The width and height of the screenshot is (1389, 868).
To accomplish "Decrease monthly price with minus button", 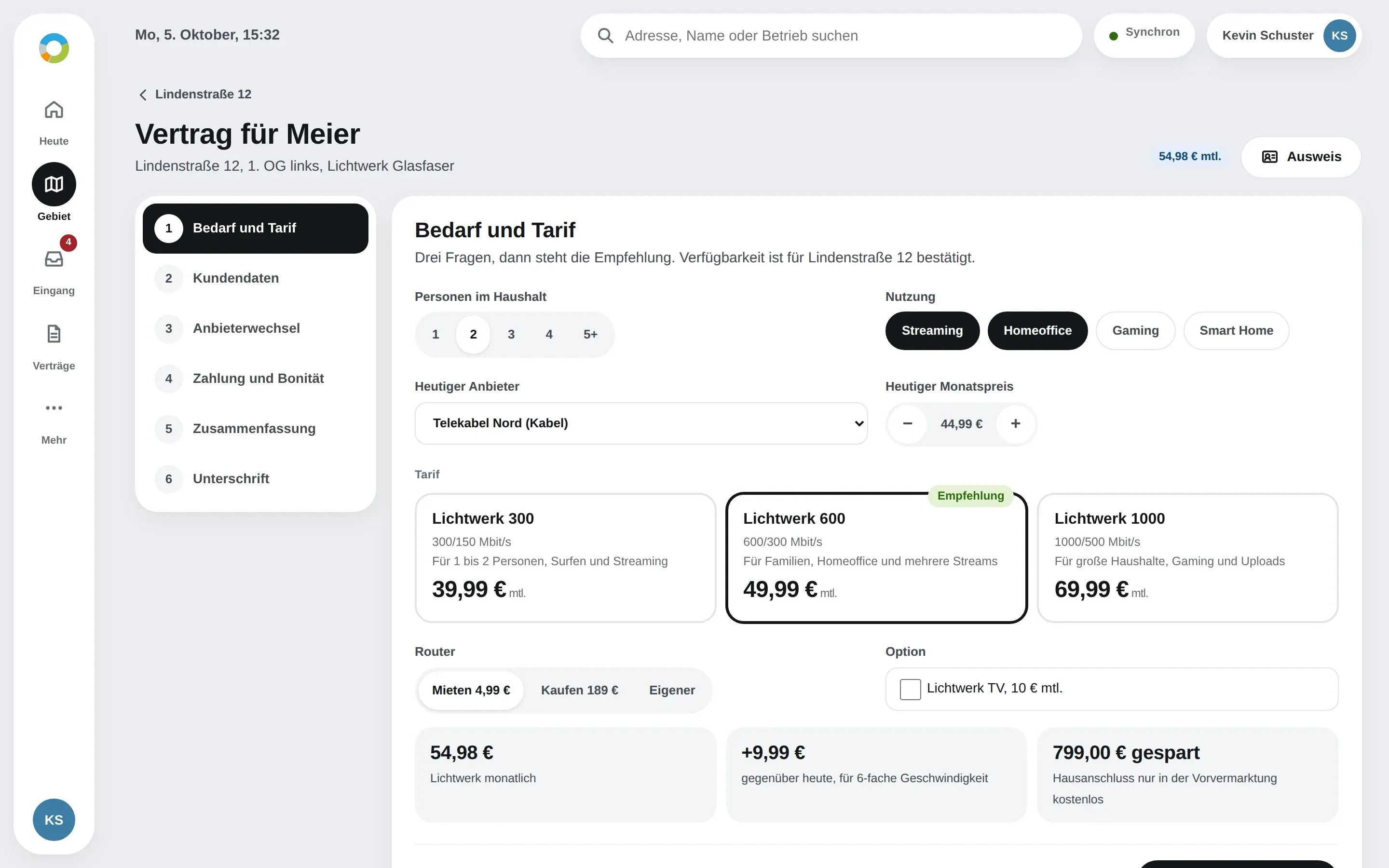I will [908, 424].
